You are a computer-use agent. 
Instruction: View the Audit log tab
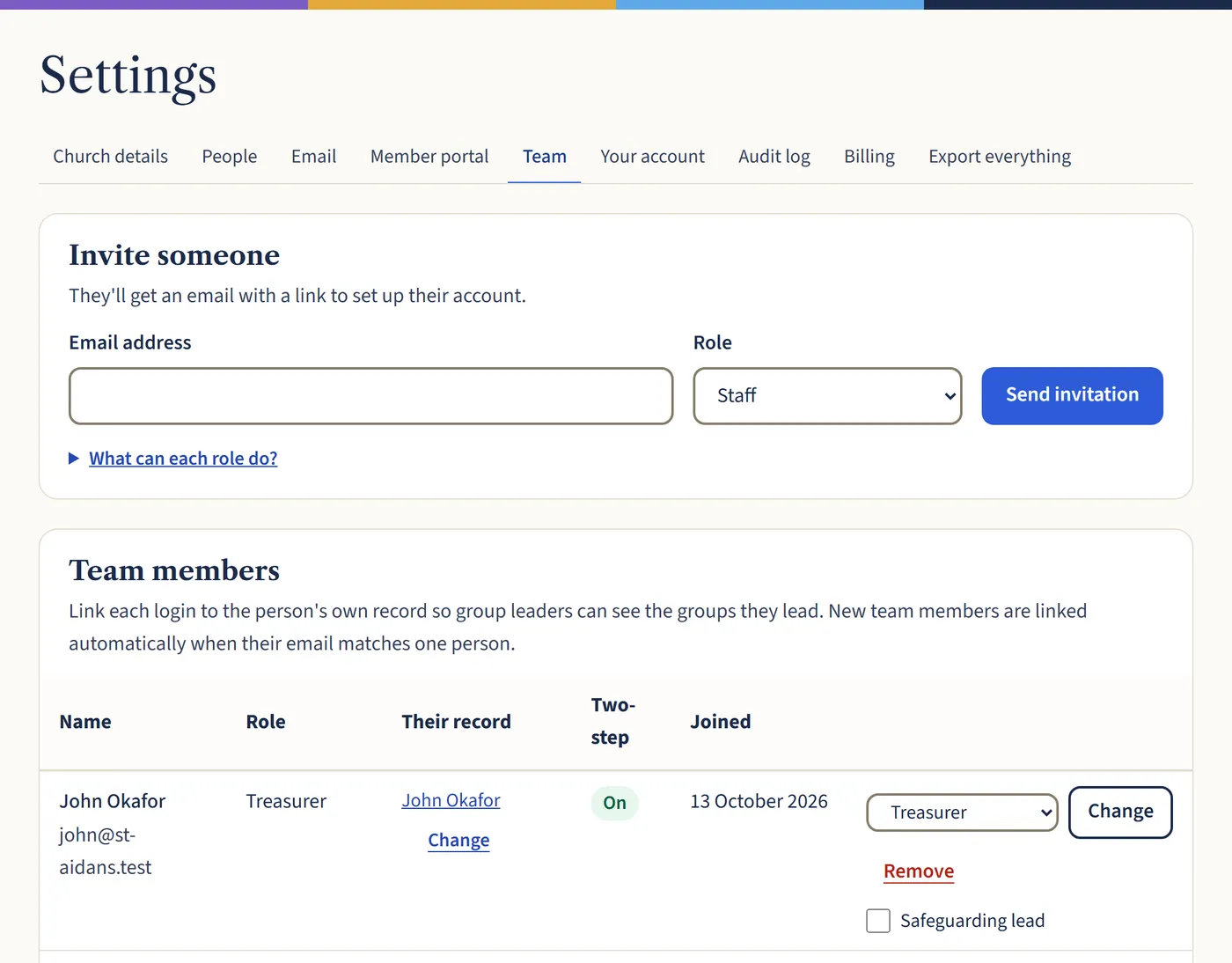[774, 157]
